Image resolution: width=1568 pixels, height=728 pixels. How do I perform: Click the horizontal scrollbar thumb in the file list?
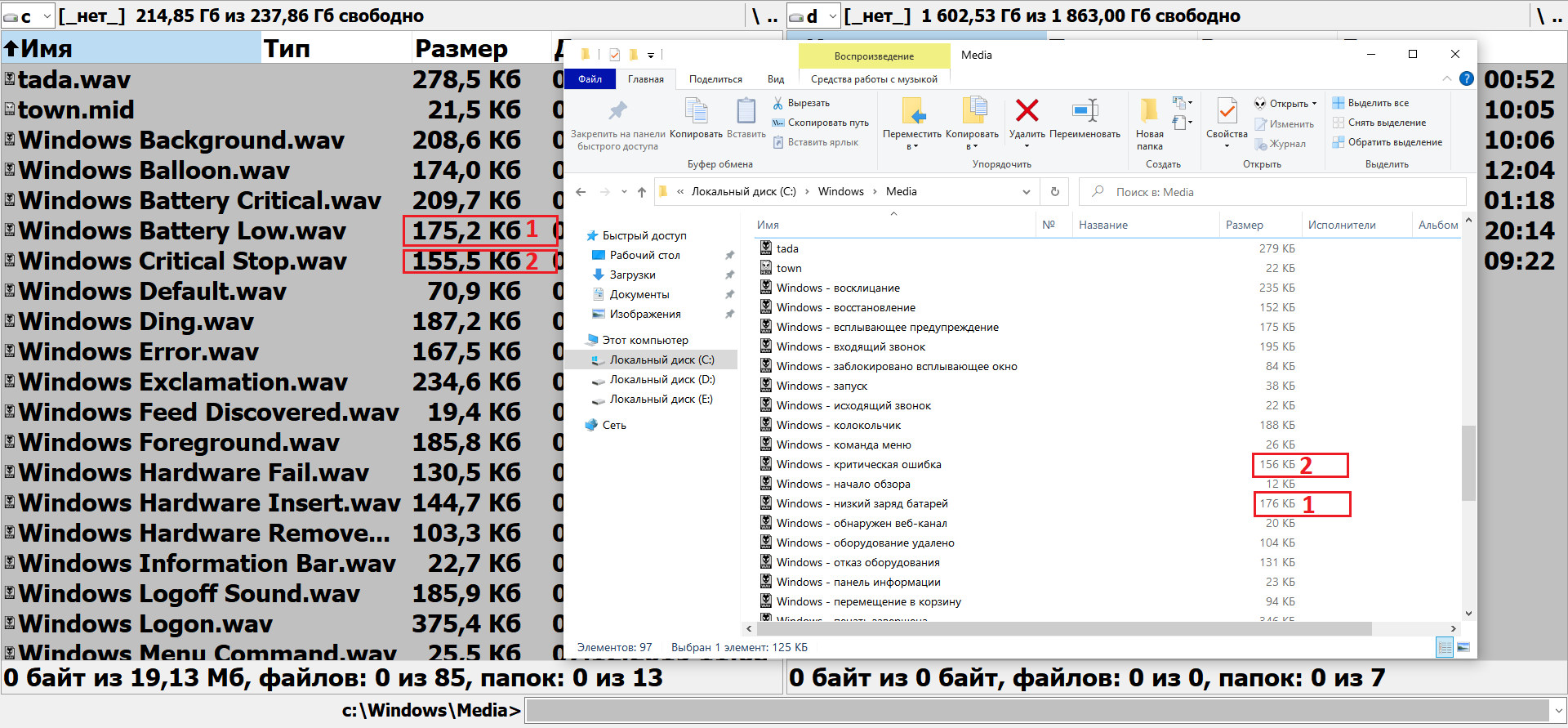(1063, 628)
